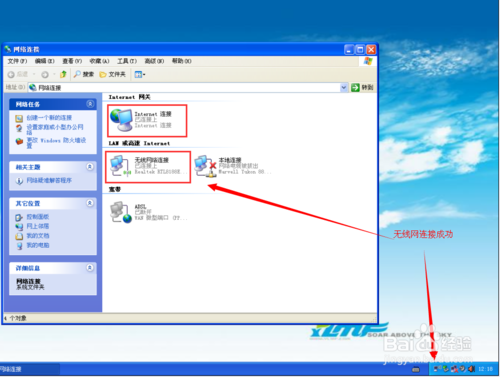Open the 文件(F) menu
The width and height of the screenshot is (500, 377).
point(17,61)
